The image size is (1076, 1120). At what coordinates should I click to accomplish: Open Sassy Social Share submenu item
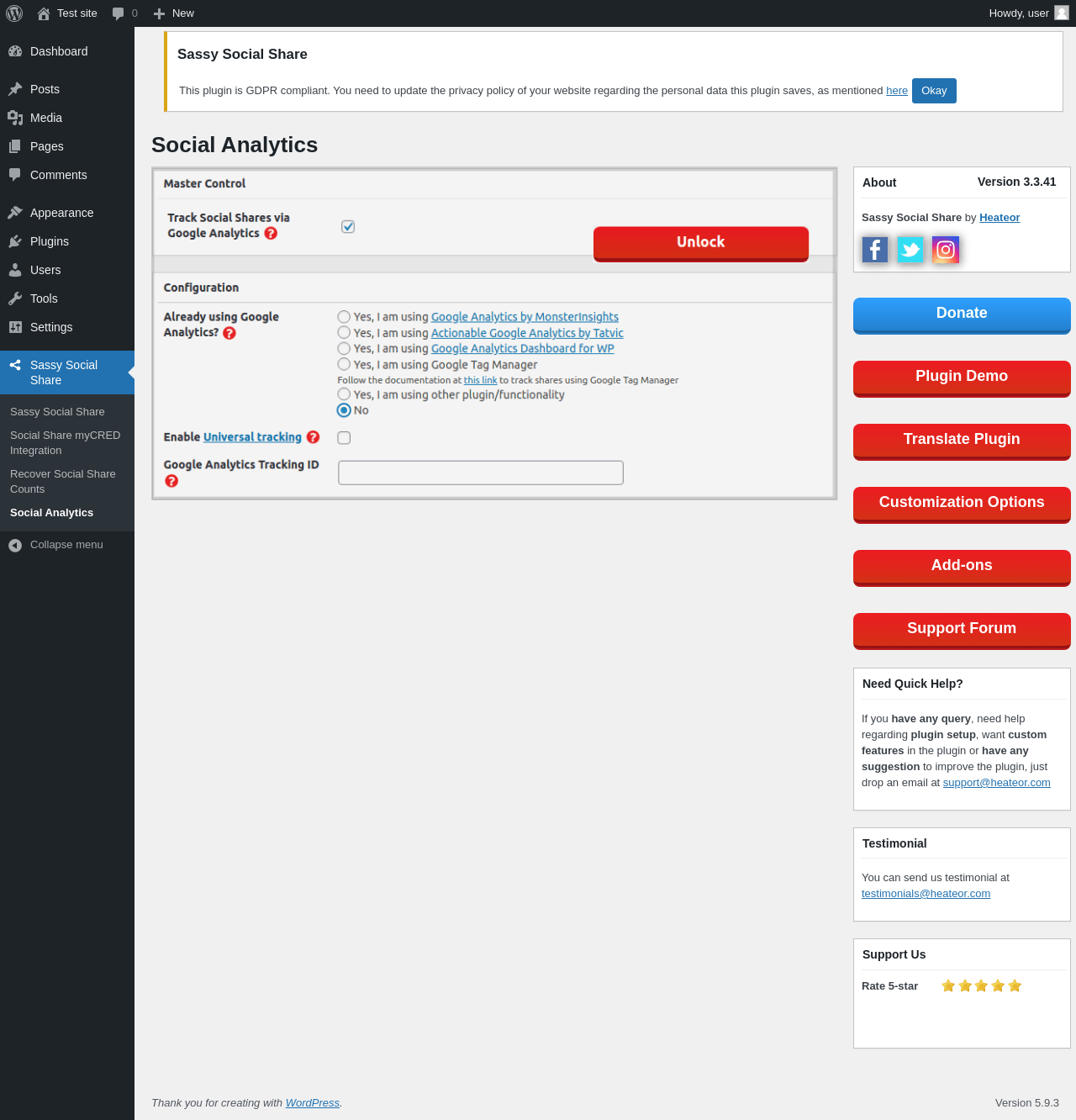click(x=57, y=412)
